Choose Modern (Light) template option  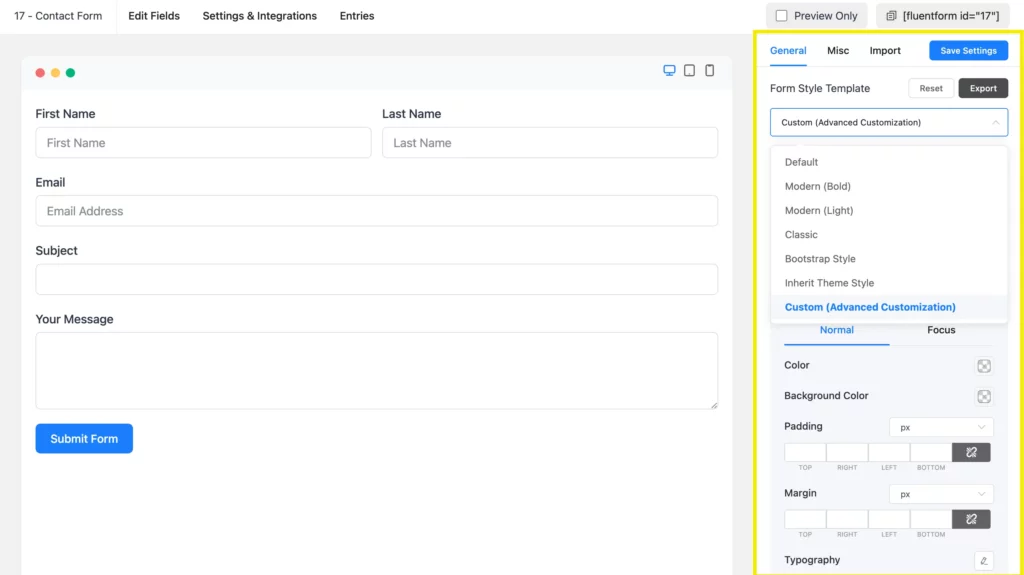click(889, 210)
